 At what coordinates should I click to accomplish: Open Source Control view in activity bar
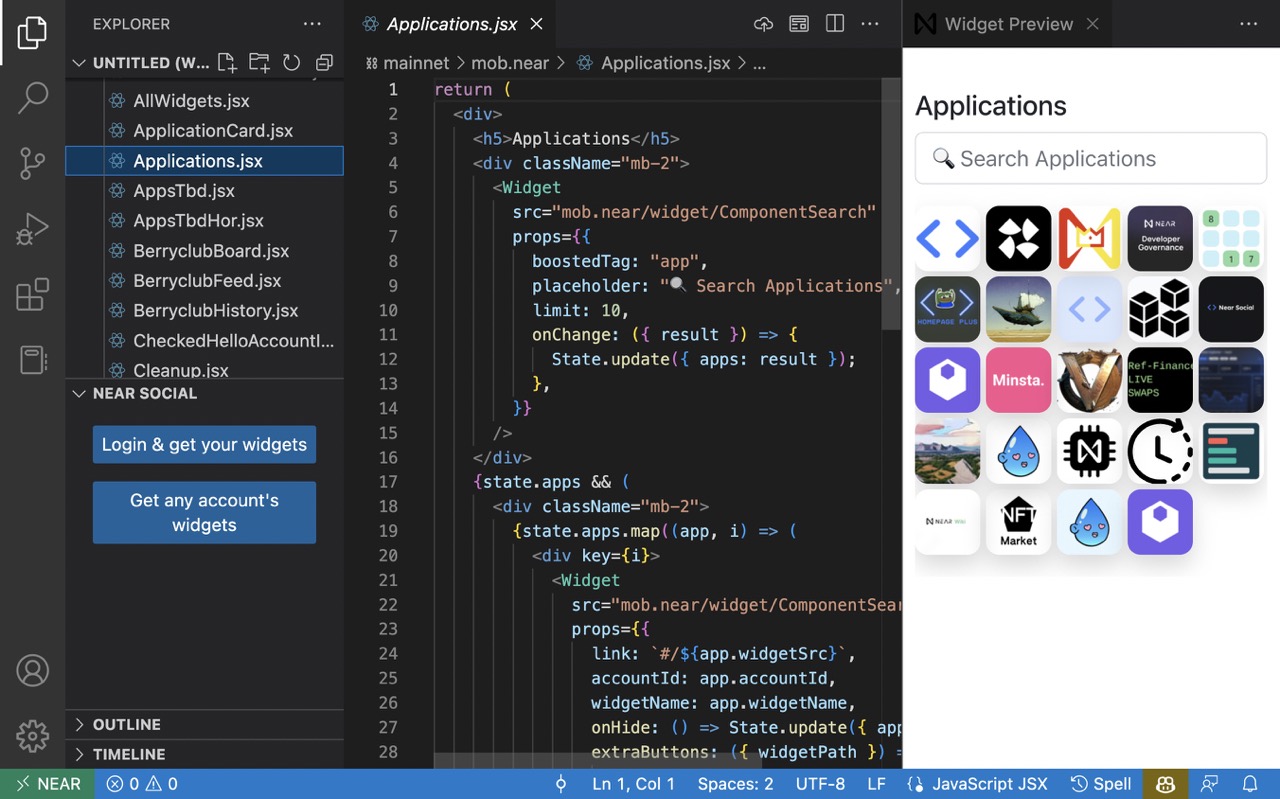(32, 164)
